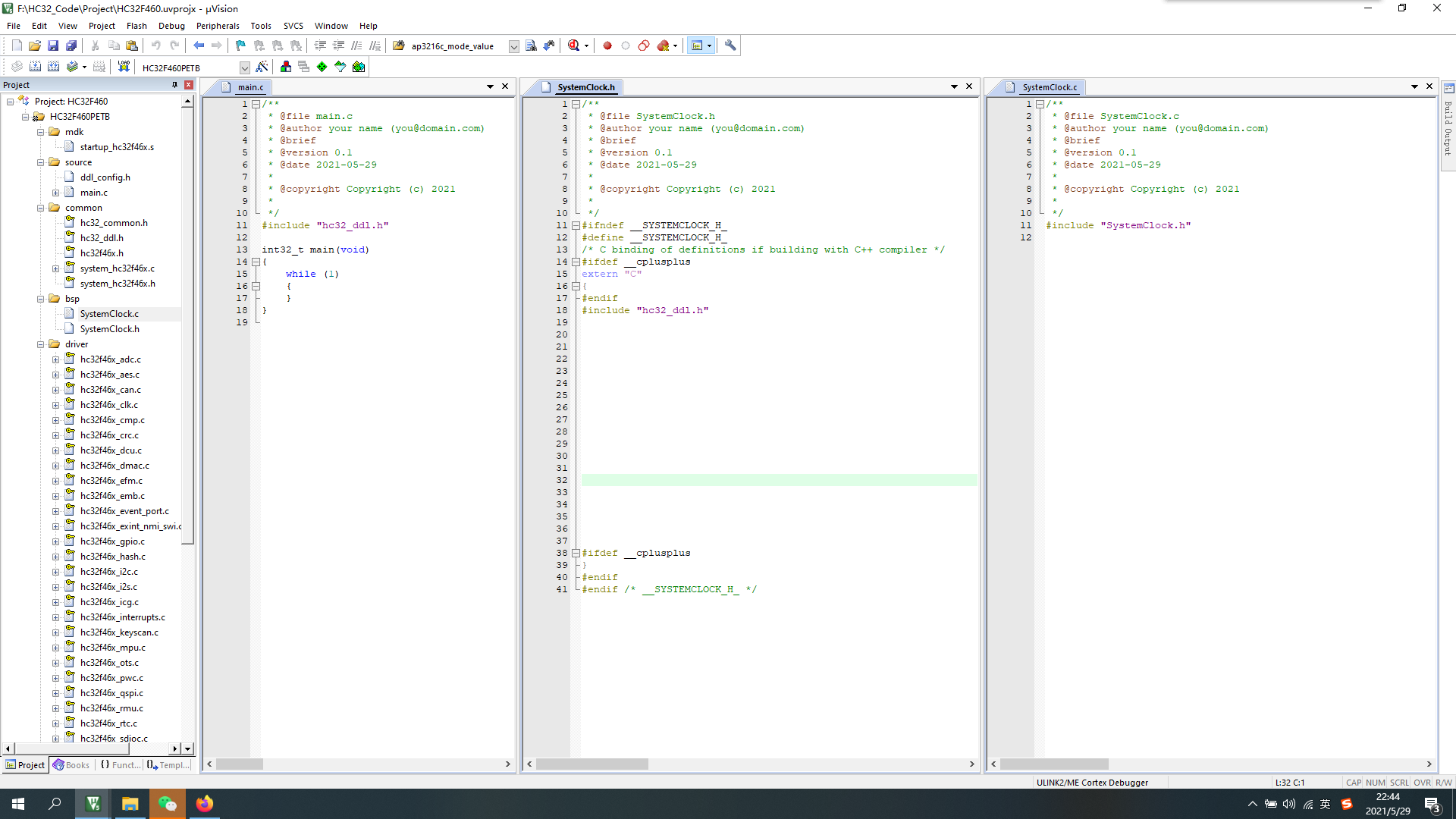
Task: Click the New file icon
Action: point(17,45)
